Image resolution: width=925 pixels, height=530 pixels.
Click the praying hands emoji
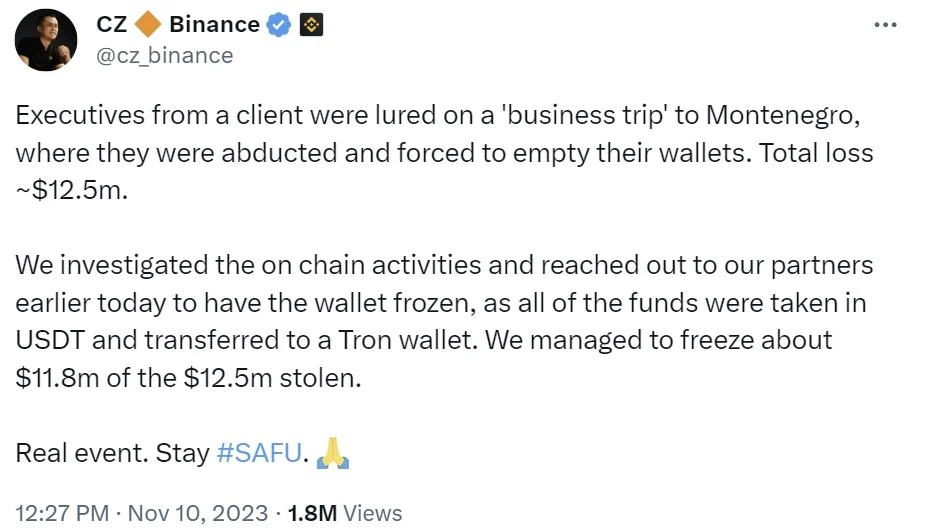tap(331, 454)
